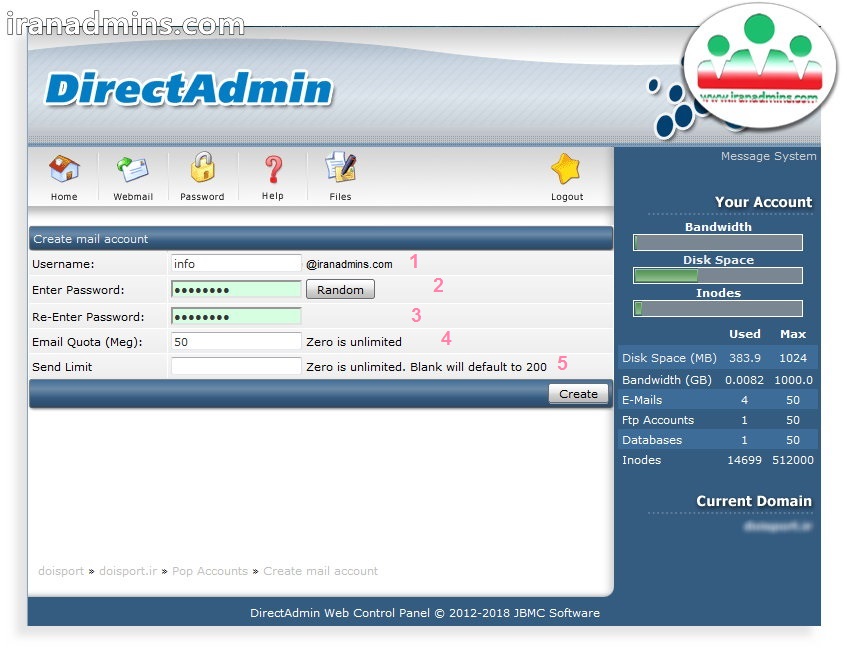847x652 pixels.
Task: Click the 383.9 disk used value
Action: [x=744, y=358]
